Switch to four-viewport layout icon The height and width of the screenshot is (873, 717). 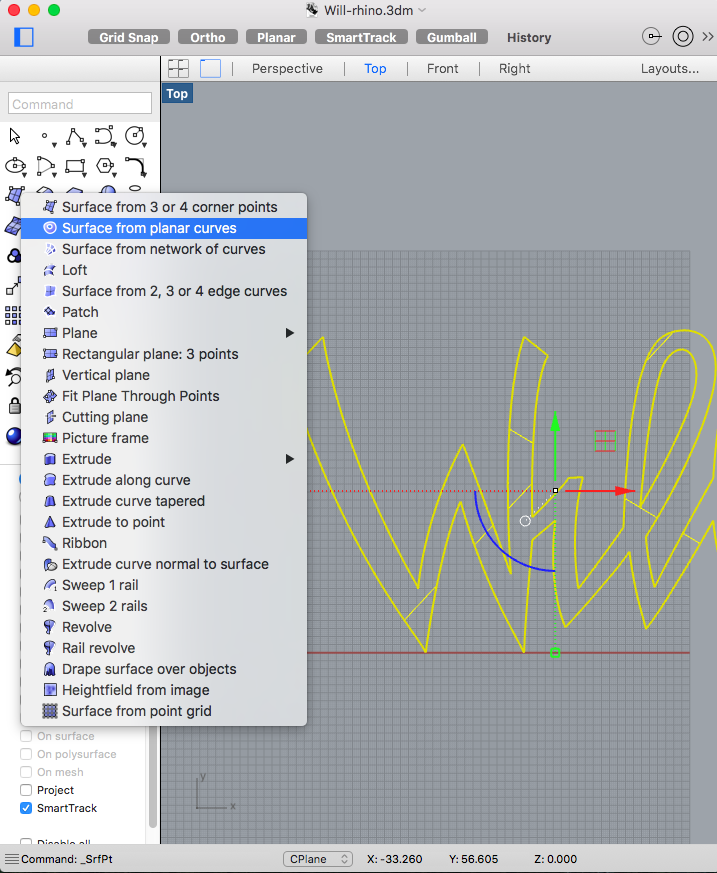pos(178,68)
